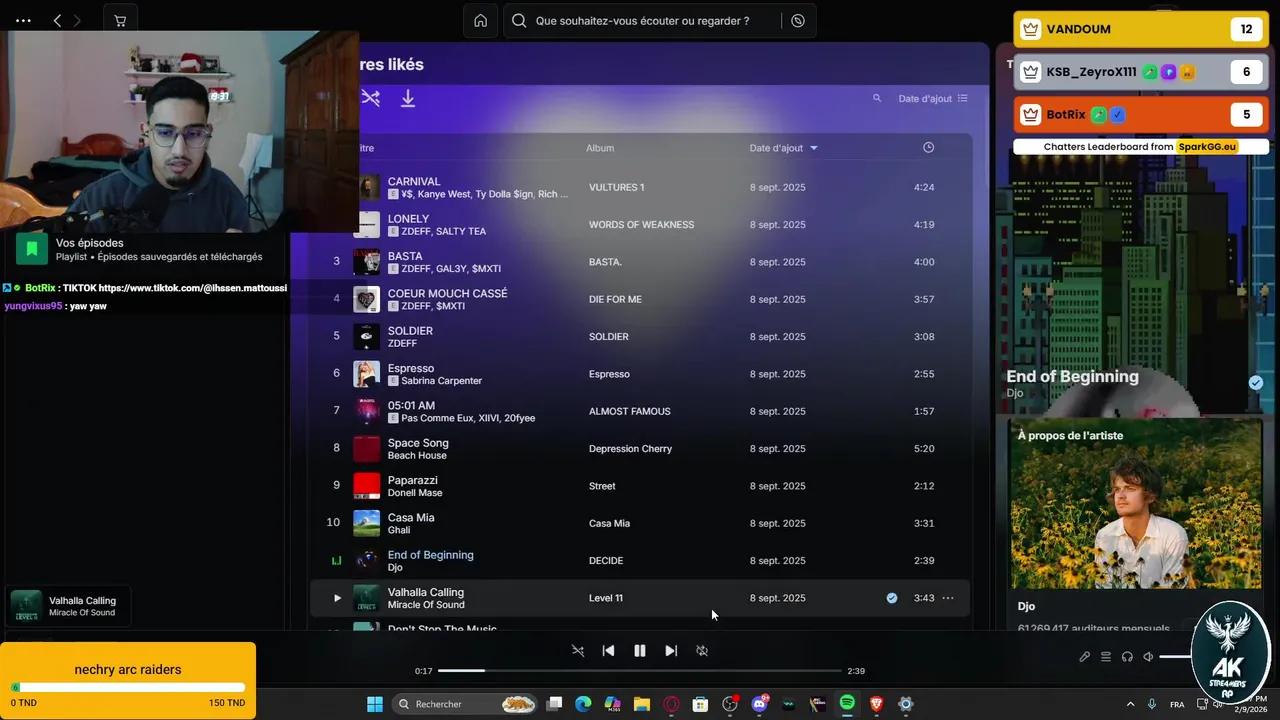Open File Explorer from the taskbar

(642, 704)
